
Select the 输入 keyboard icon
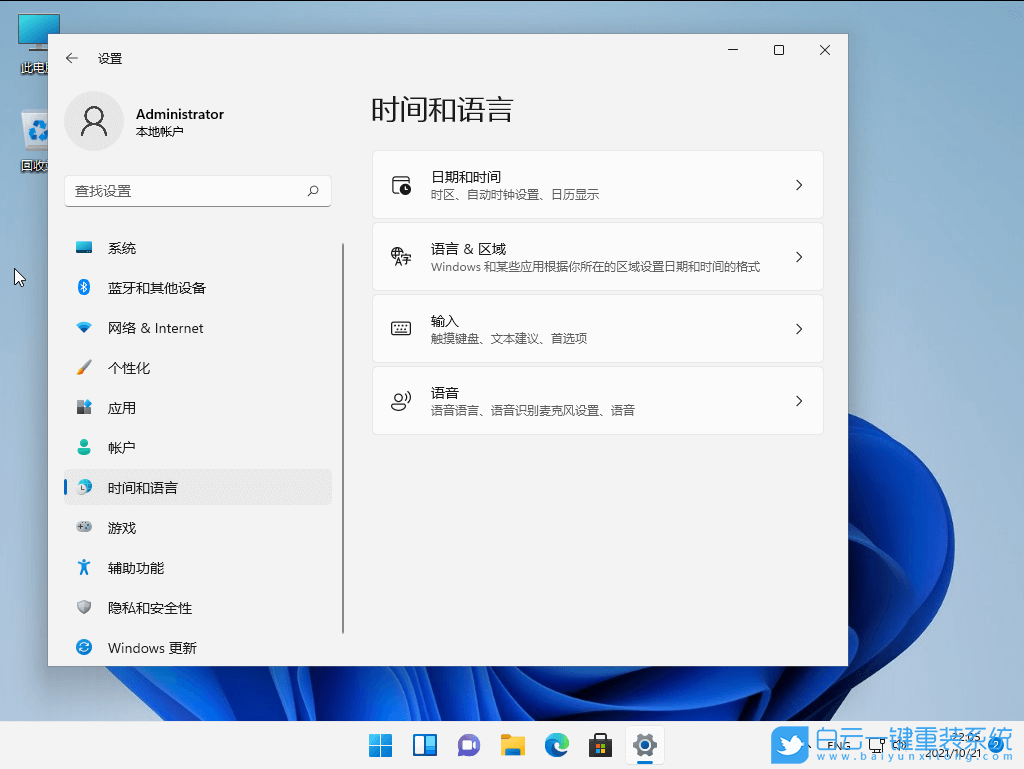tap(402, 328)
